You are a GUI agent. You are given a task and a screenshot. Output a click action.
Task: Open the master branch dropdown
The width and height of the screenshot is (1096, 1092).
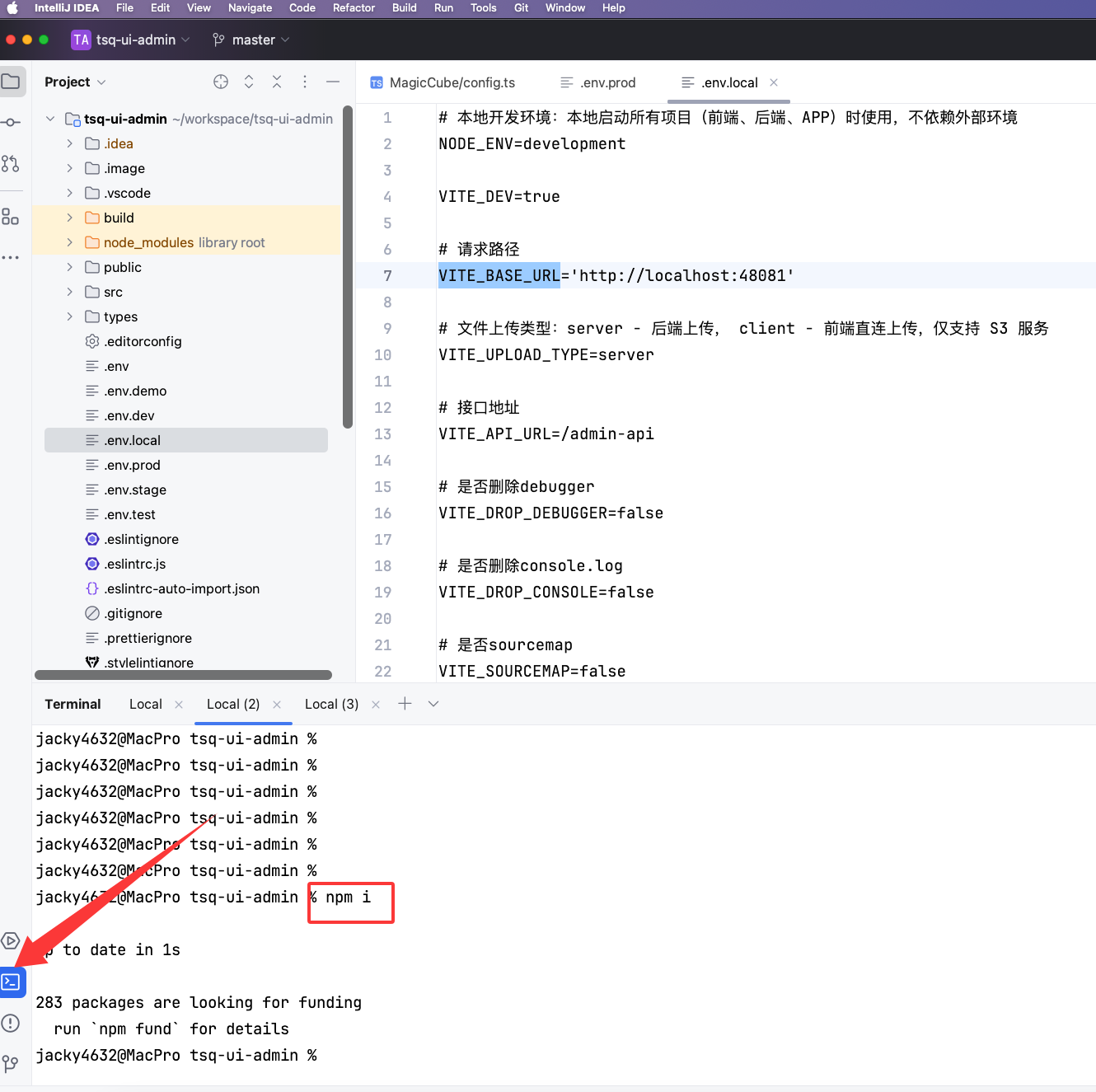point(251,40)
